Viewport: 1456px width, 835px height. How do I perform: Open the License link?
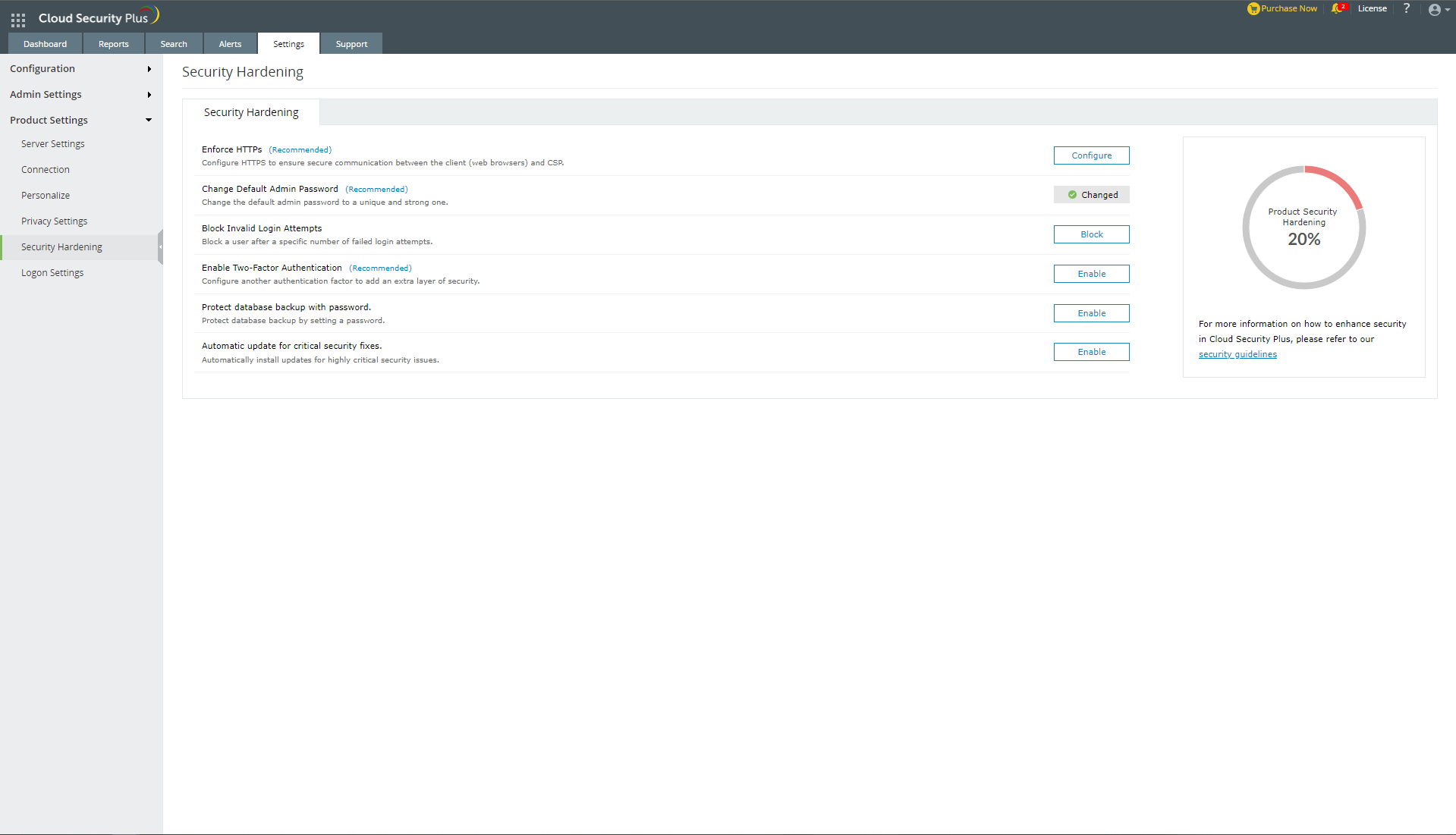(1372, 8)
